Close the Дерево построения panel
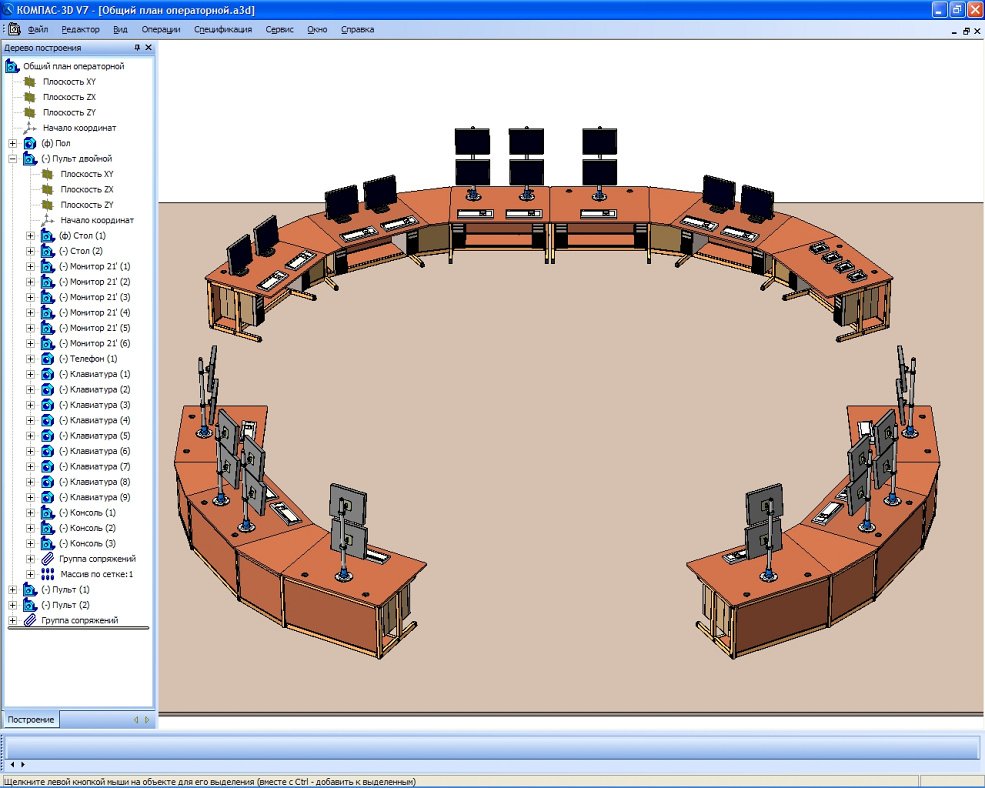Viewport: 985px width, 788px height. [149, 47]
